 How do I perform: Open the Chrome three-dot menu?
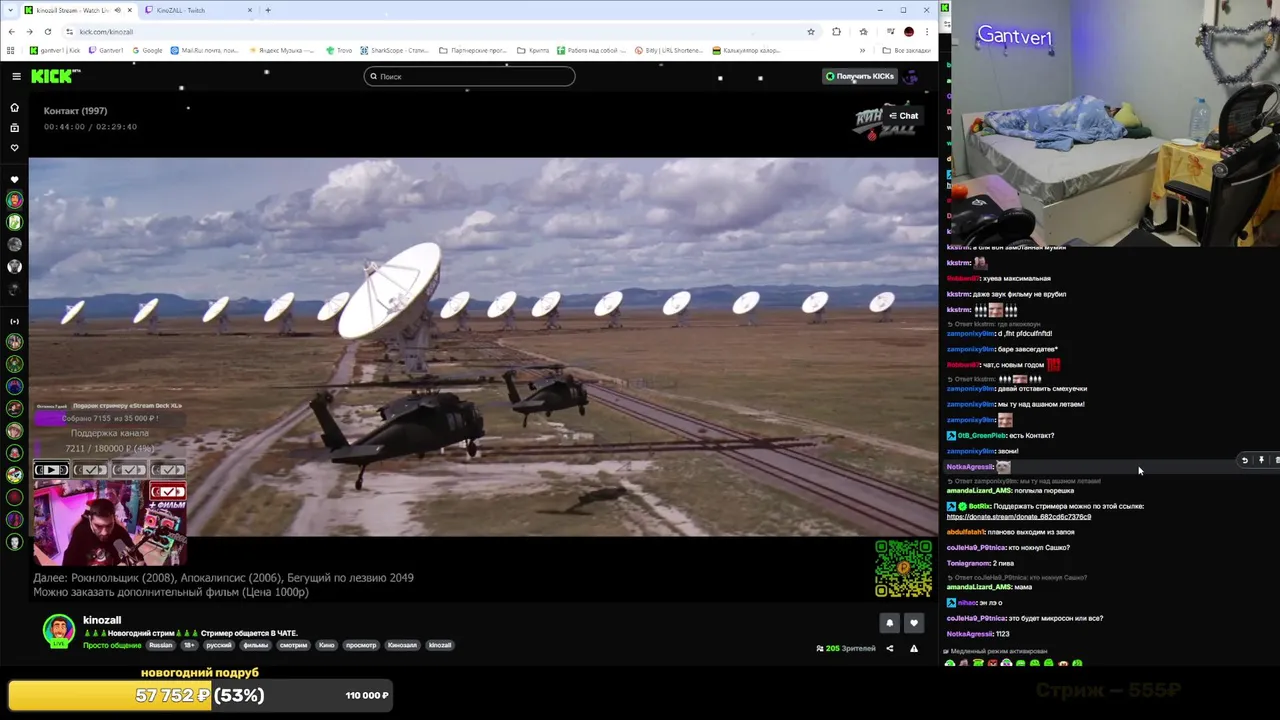(926, 31)
